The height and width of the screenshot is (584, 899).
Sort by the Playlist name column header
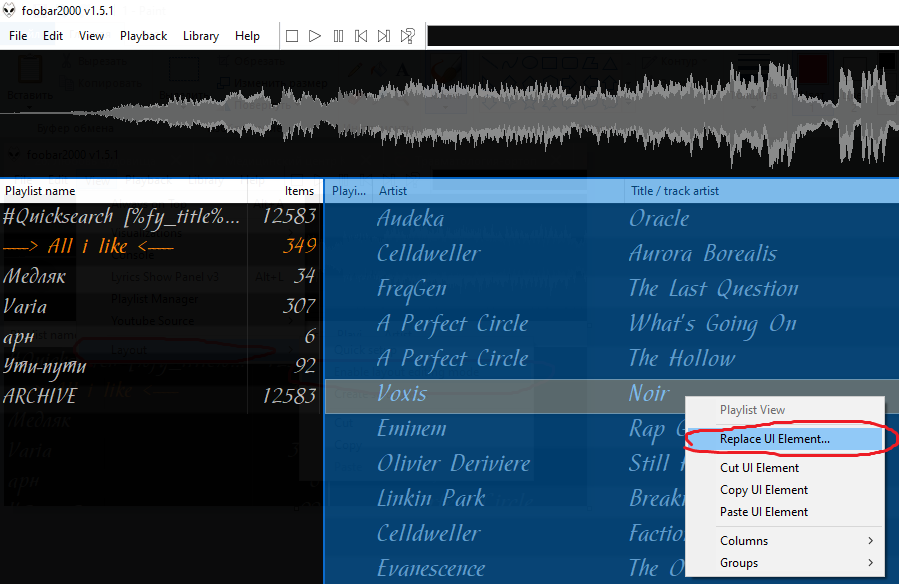[124, 191]
